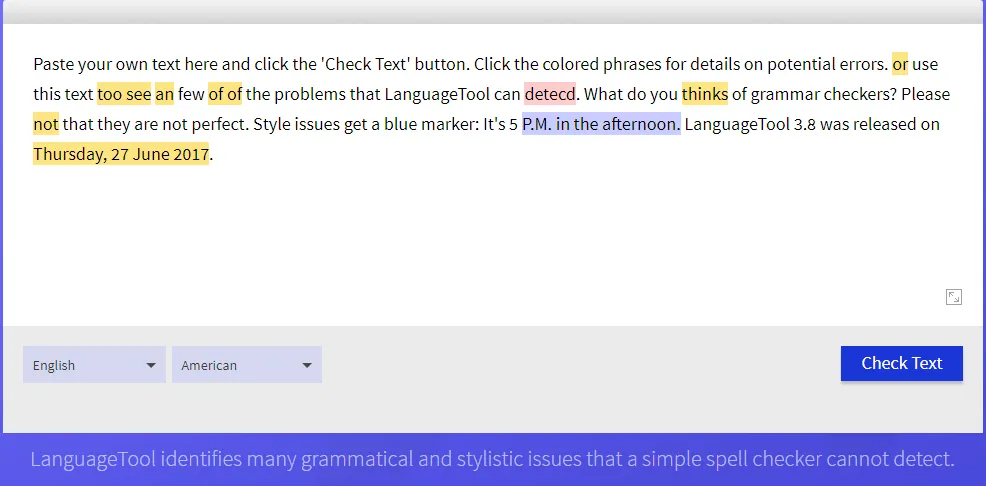This screenshot has width=986, height=486.
Task: Click the words 'grammar checkers?' in the text
Action: point(823,94)
